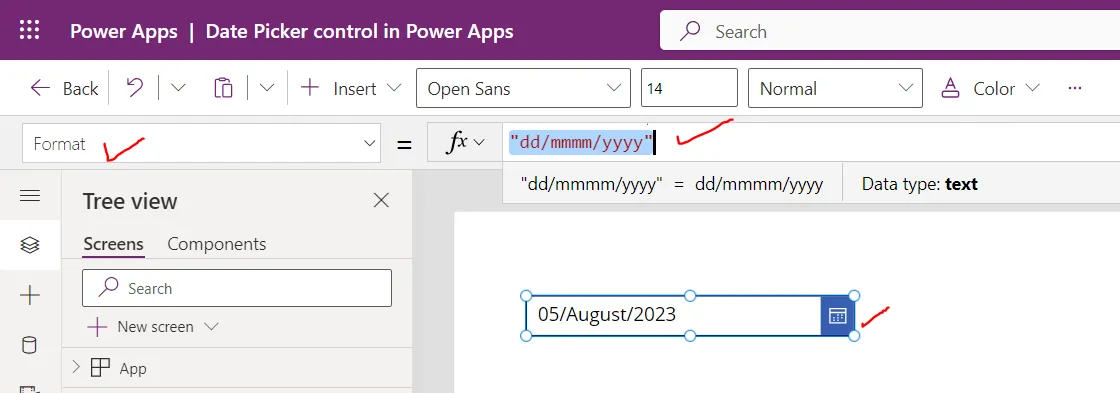The height and width of the screenshot is (393, 1120).
Task: Expand the paste options dropdown arrow
Action: click(x=266, y=88)
